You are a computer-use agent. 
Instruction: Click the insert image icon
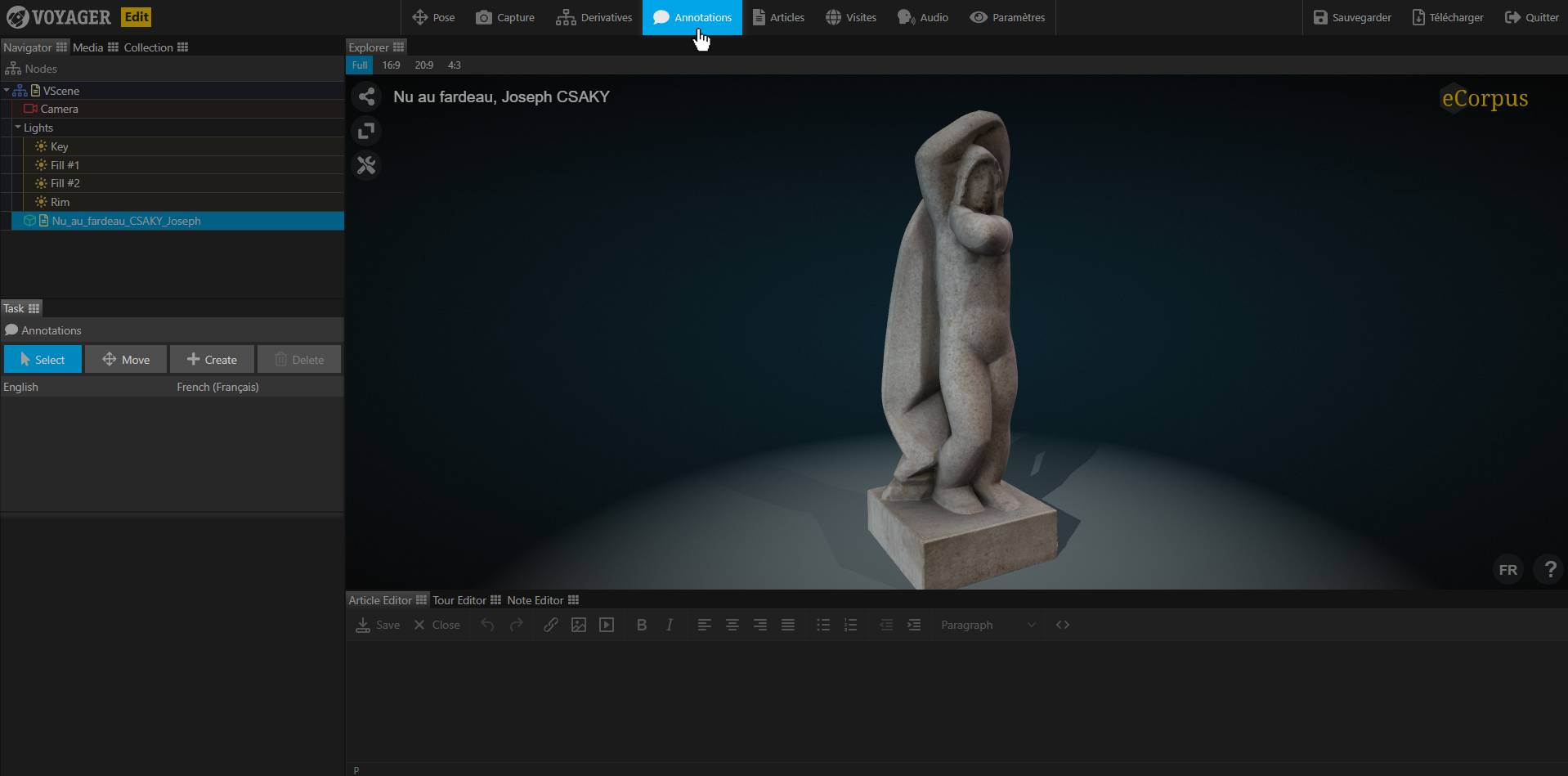tap(579, 625)
